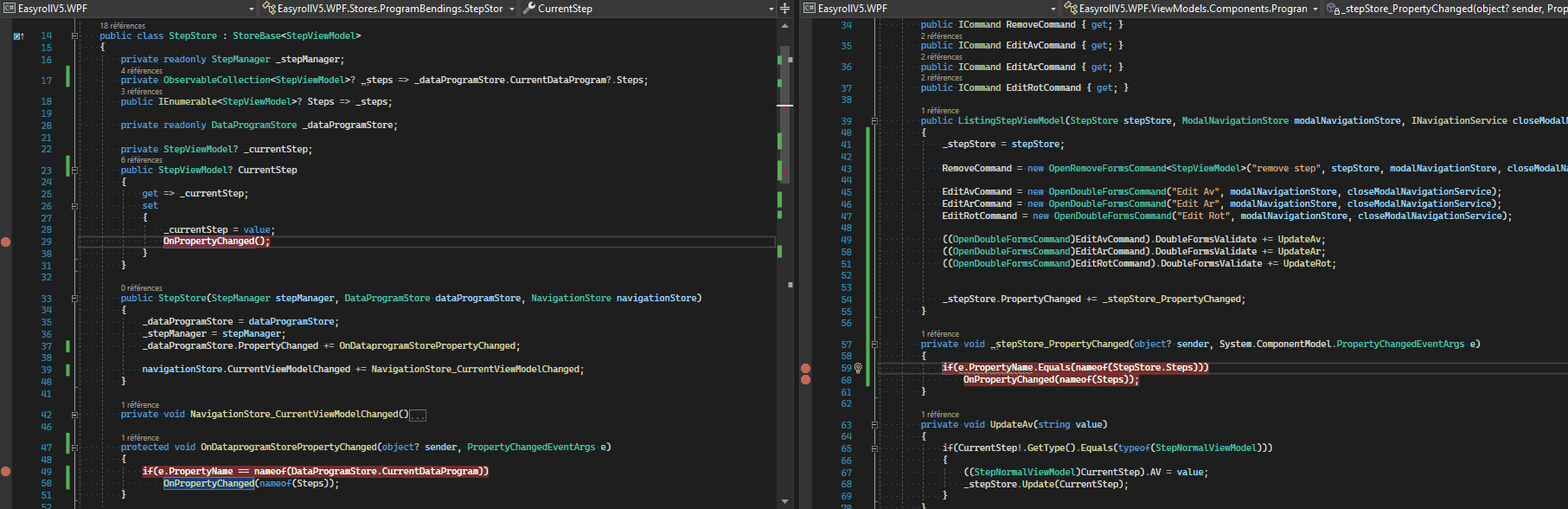This screenshot has width=1568, height=509.
Task: Remove the breakpoint on line 29 OnPropertyChanged
Action: (6, 242)
